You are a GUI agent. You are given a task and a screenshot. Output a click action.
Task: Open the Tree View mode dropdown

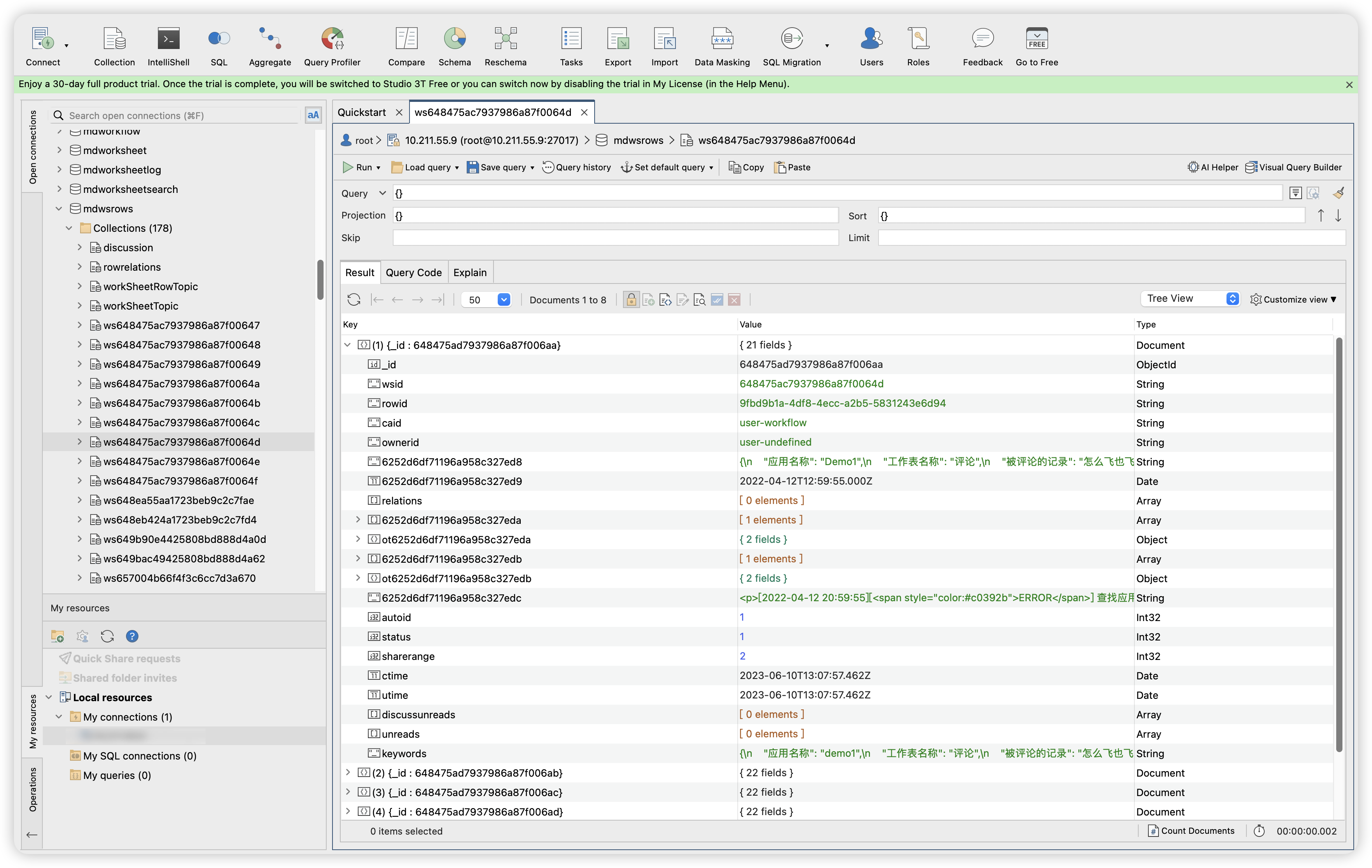tap(1232, 299)
